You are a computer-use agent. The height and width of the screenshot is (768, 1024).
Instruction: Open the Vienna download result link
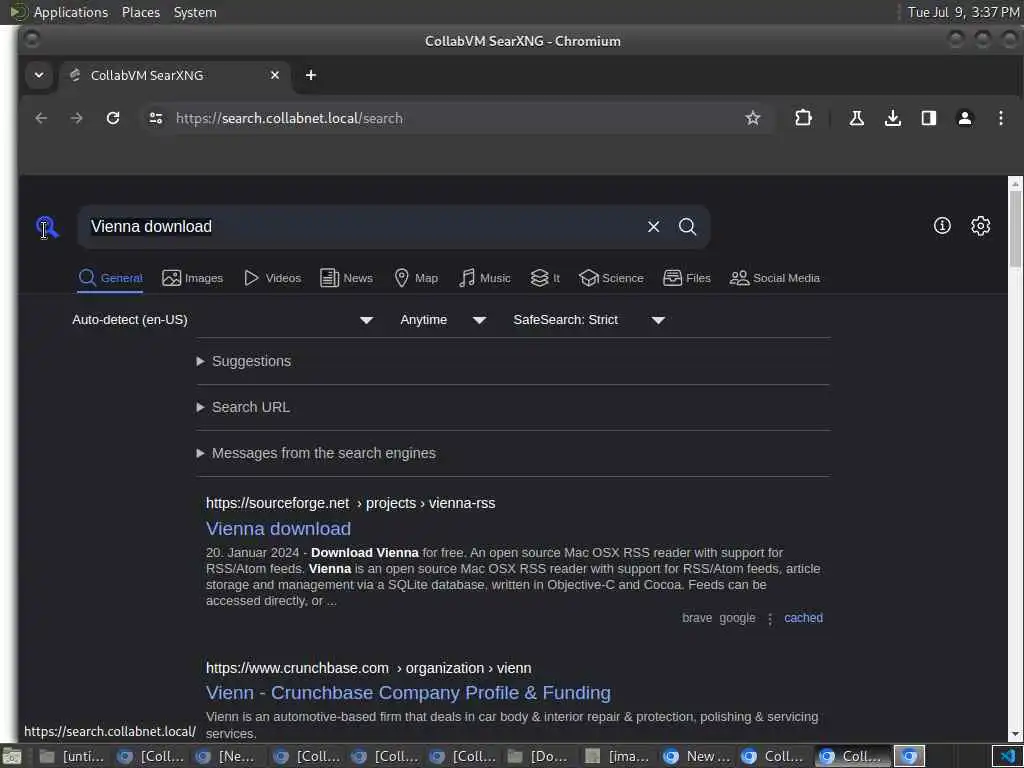[x=278, y=528]
